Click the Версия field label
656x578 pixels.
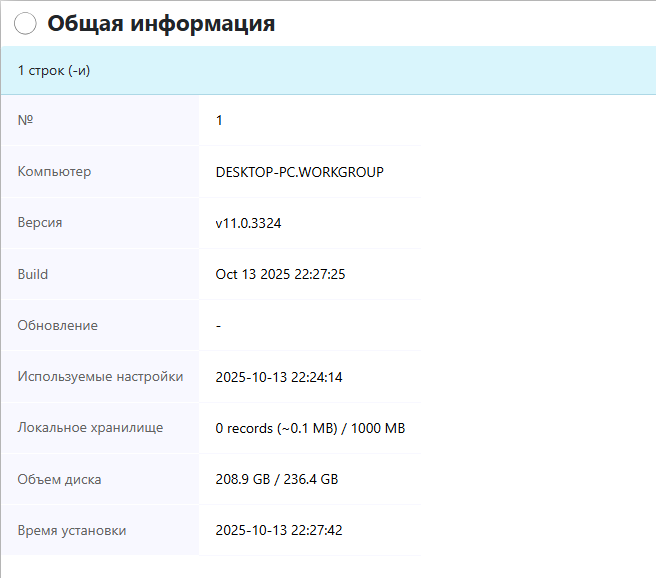click(40, 223)
